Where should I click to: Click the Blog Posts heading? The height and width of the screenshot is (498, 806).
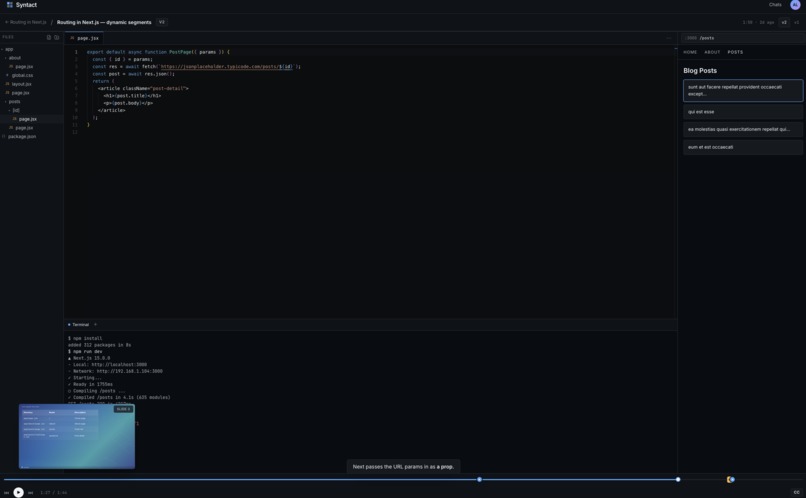[700, 71]
